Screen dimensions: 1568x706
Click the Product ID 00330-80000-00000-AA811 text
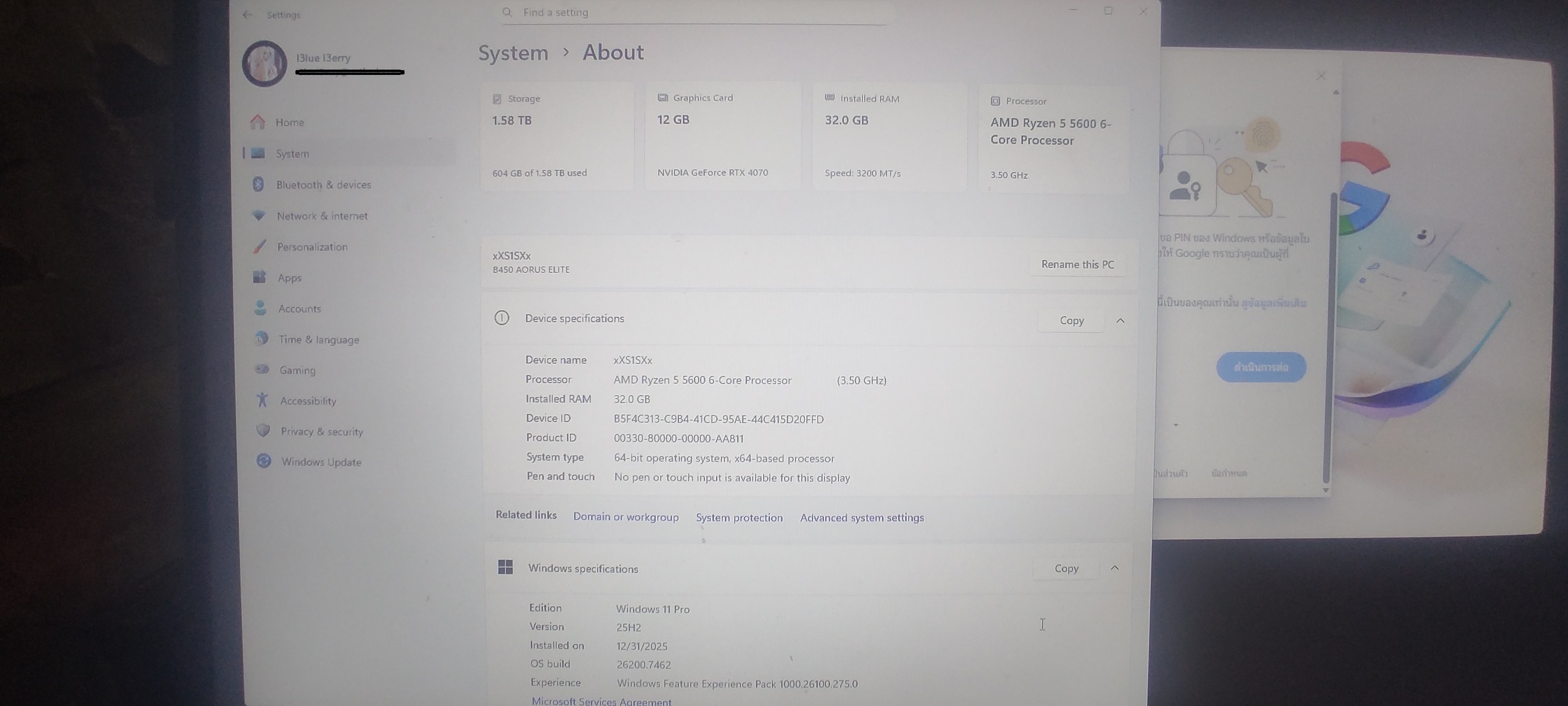(678, 438)
